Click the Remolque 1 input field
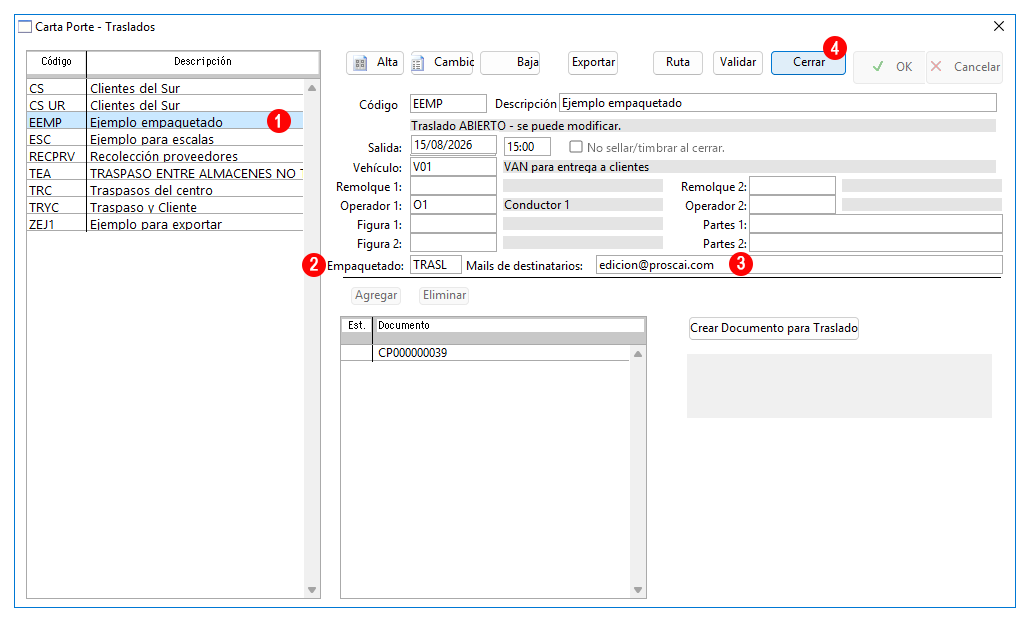The width and height of the screenshot is (1032, 619). point(453,186)
